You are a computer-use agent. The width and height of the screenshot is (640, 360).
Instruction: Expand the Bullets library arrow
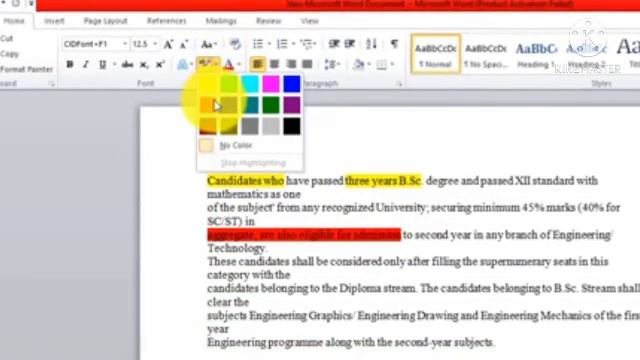(269, 44)
